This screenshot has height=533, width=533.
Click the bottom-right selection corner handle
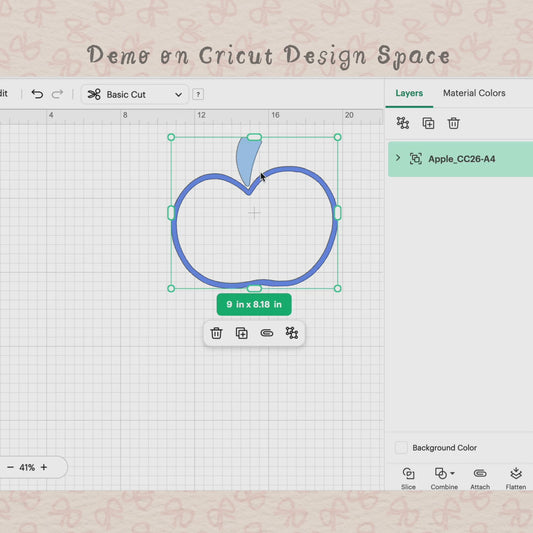point(338,289)
